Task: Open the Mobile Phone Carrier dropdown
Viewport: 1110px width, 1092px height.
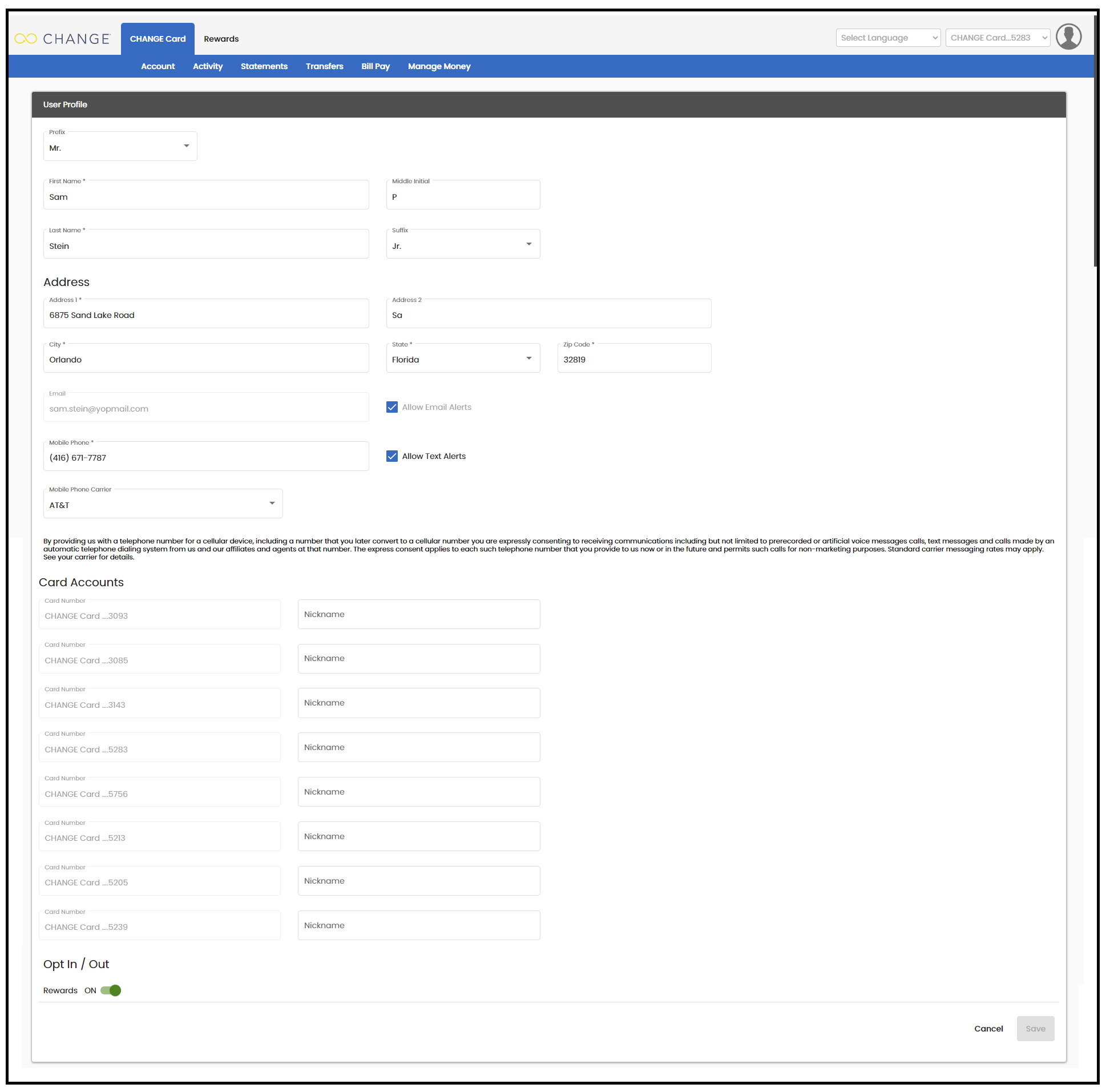Action: click(x=163, y=504)
